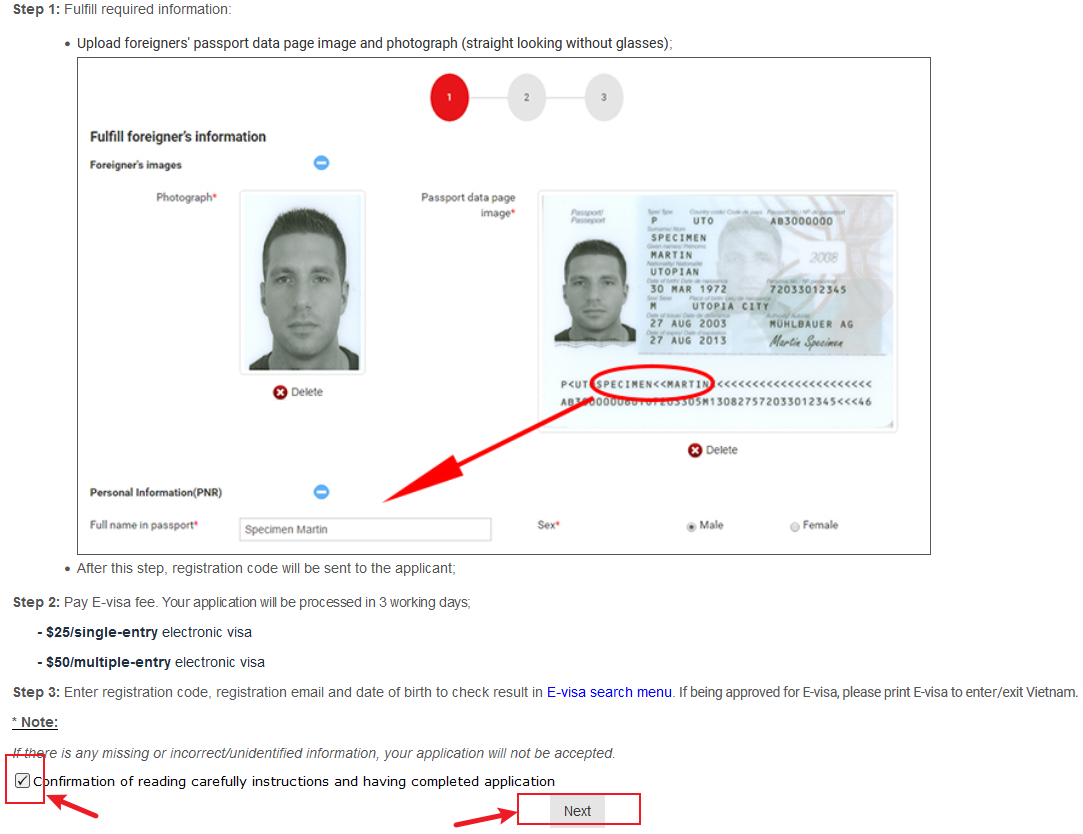Click the circled SPECIMEN<<MARTIN passport text

(x=653, y=384)
